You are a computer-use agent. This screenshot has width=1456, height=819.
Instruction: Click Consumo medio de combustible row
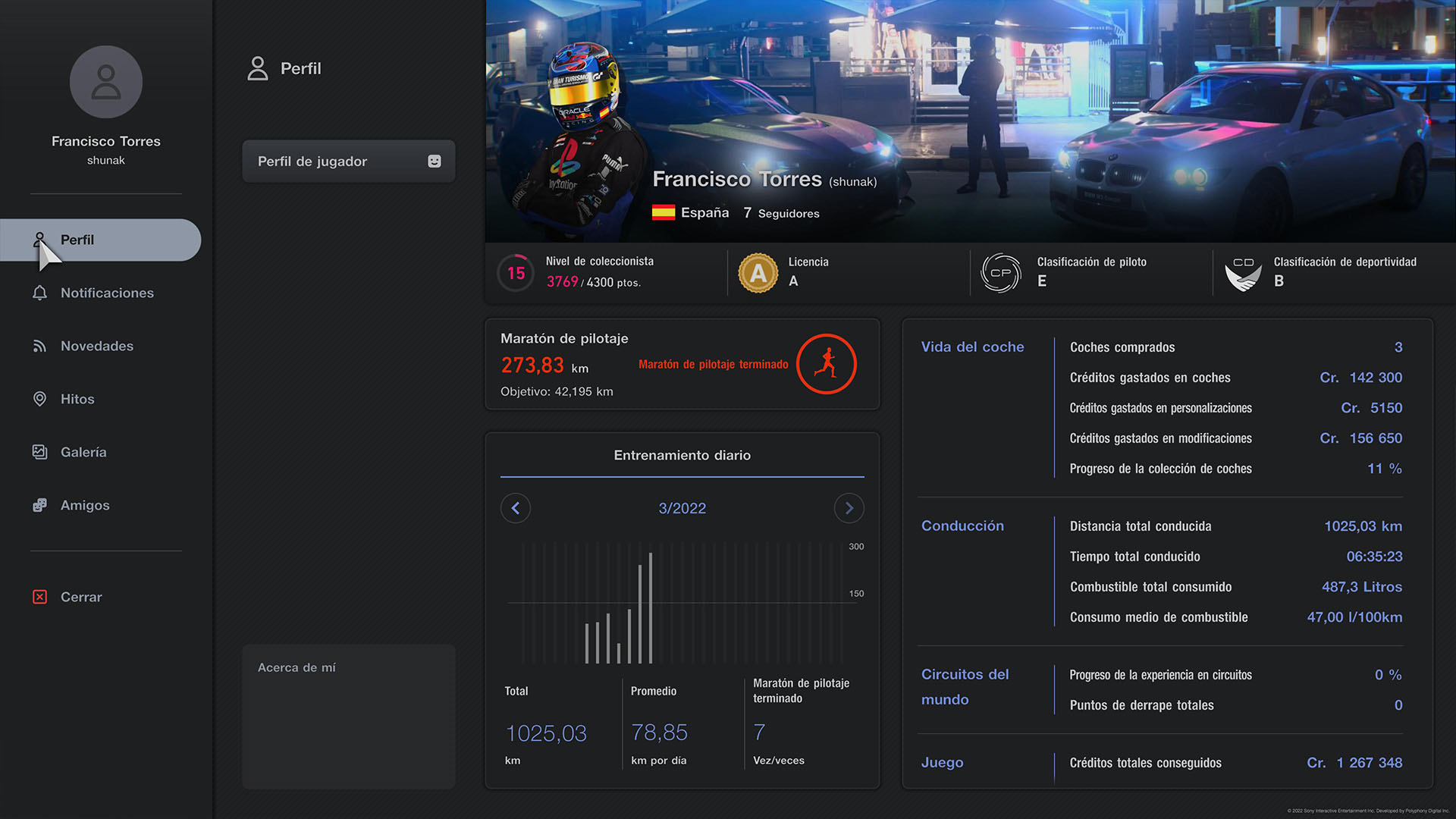pyautogui.click(x=1236, y=617)
